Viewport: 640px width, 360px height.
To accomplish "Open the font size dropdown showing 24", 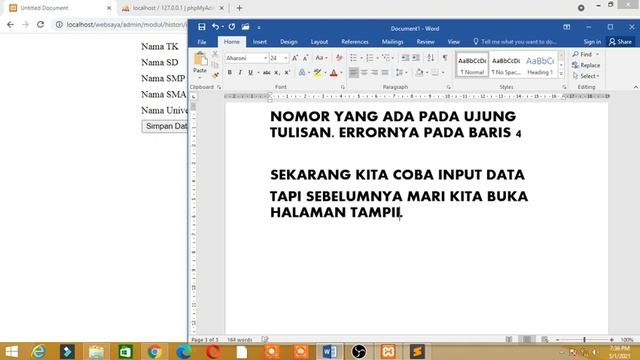I will click(x=286, y=58).
